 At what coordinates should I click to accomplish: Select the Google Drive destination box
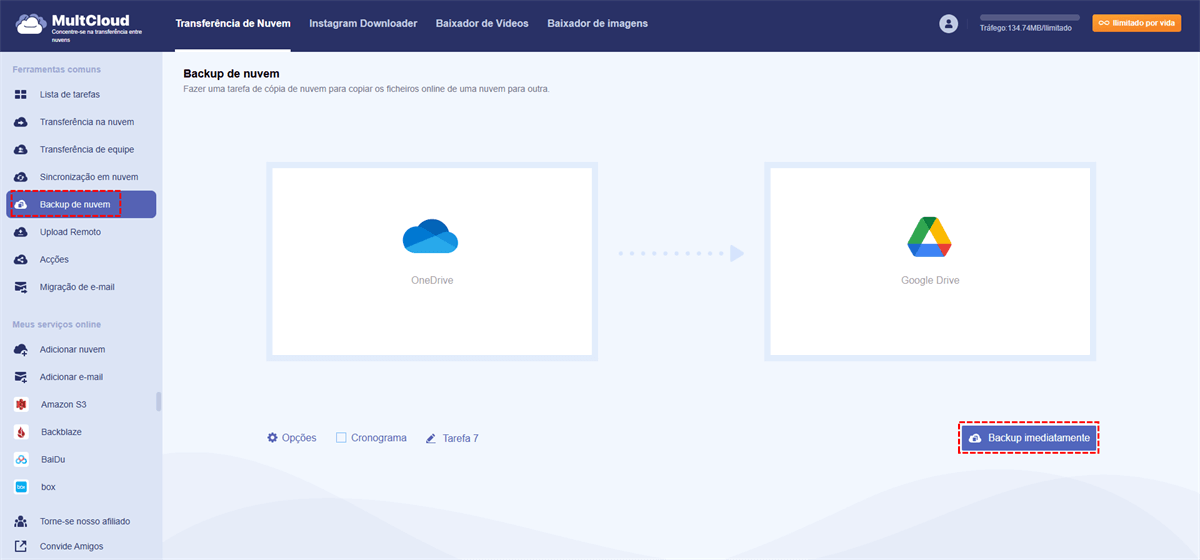click(x=930, y=260)
